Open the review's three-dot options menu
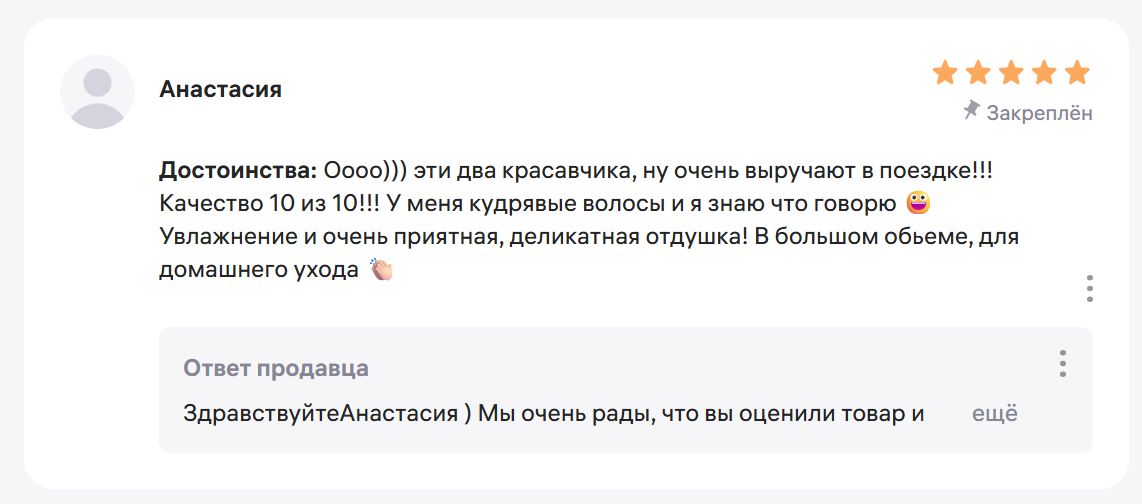Viewport: 1142px width, 504px height. (1090, 288)
